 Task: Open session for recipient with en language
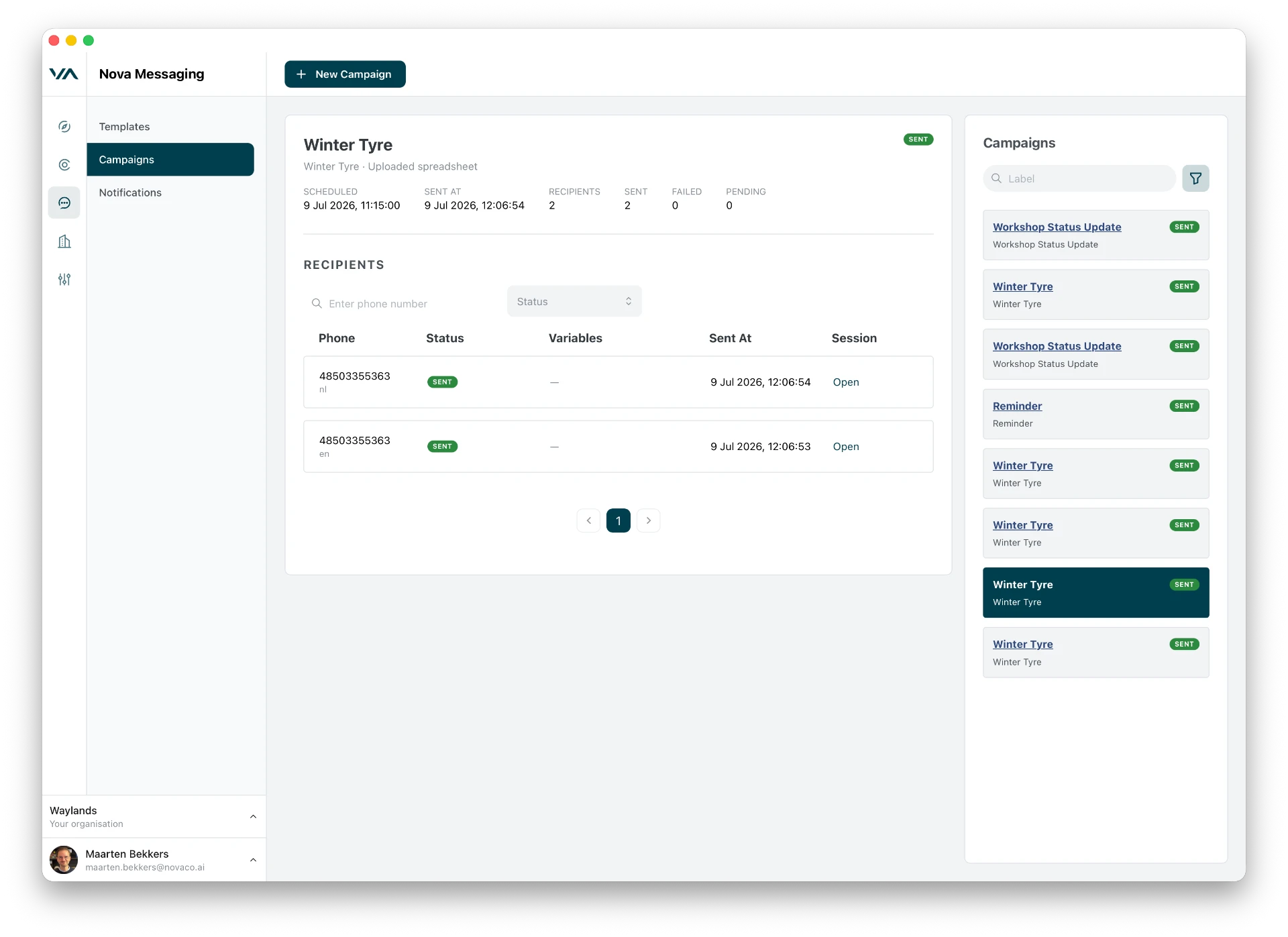(846, 447)
